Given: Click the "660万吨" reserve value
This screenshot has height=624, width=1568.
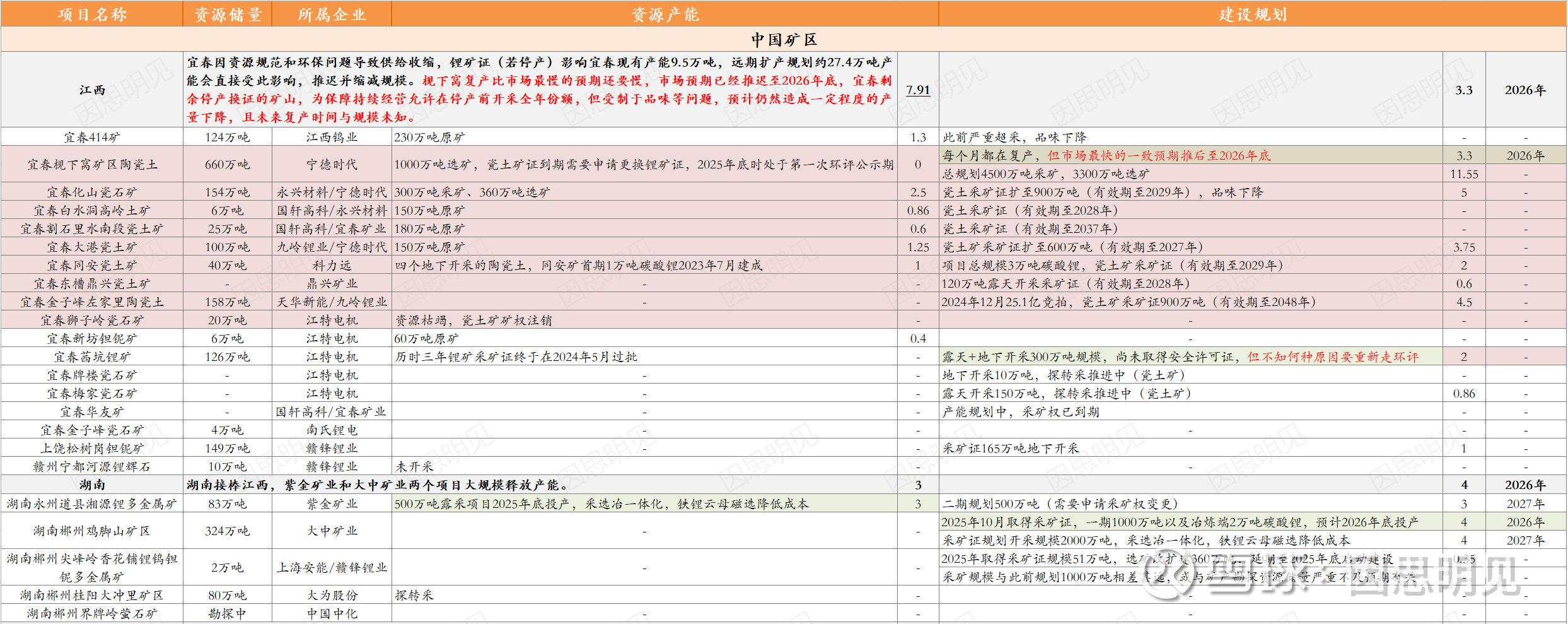Looking at the screenshot, I should (228, 164).
